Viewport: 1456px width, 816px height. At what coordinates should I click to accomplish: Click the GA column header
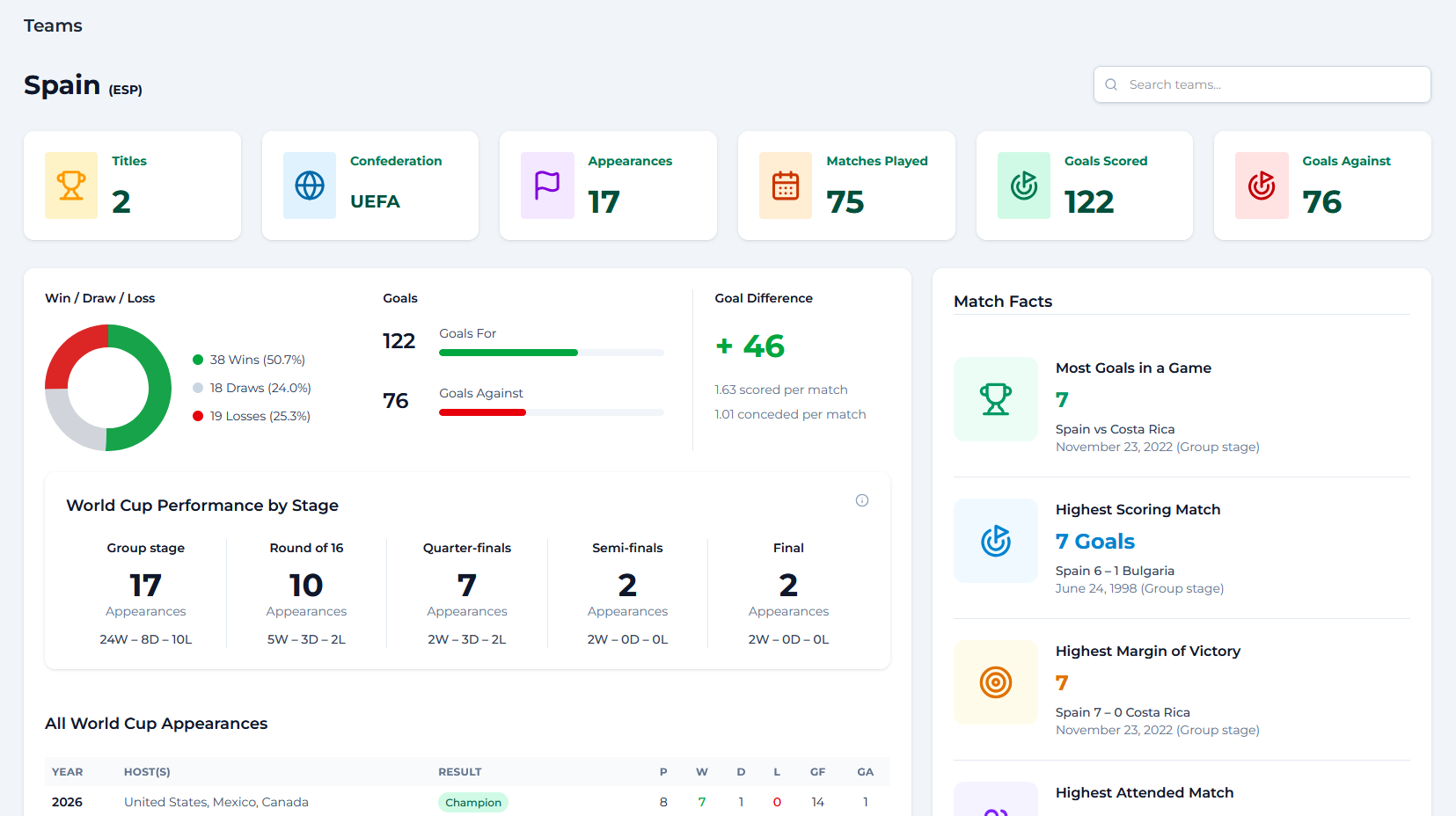[866, 772]
